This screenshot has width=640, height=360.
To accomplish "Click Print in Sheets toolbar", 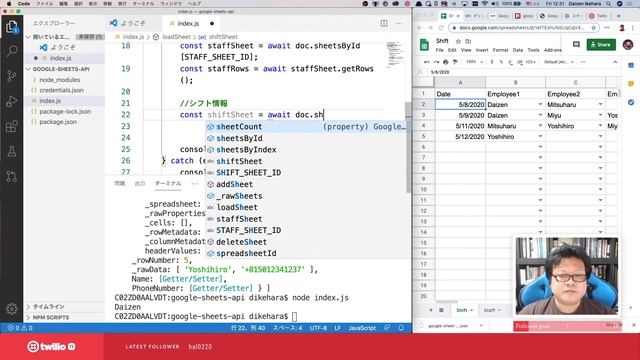I will (x=446, y=62).
